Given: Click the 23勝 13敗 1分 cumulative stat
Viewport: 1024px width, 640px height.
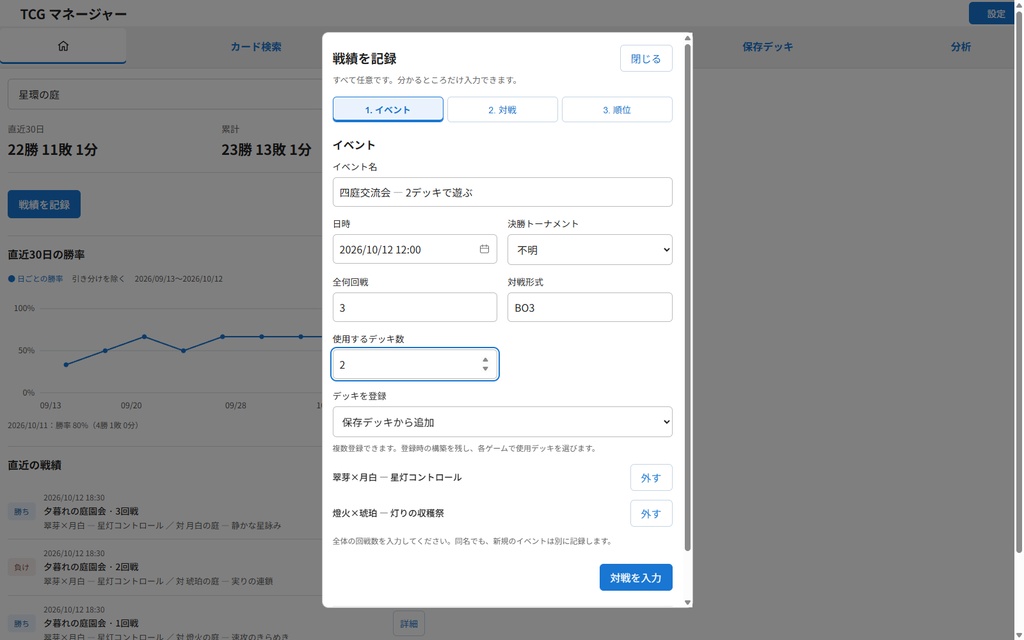Looking at the screenshot, I should click(x=266, y=150).
